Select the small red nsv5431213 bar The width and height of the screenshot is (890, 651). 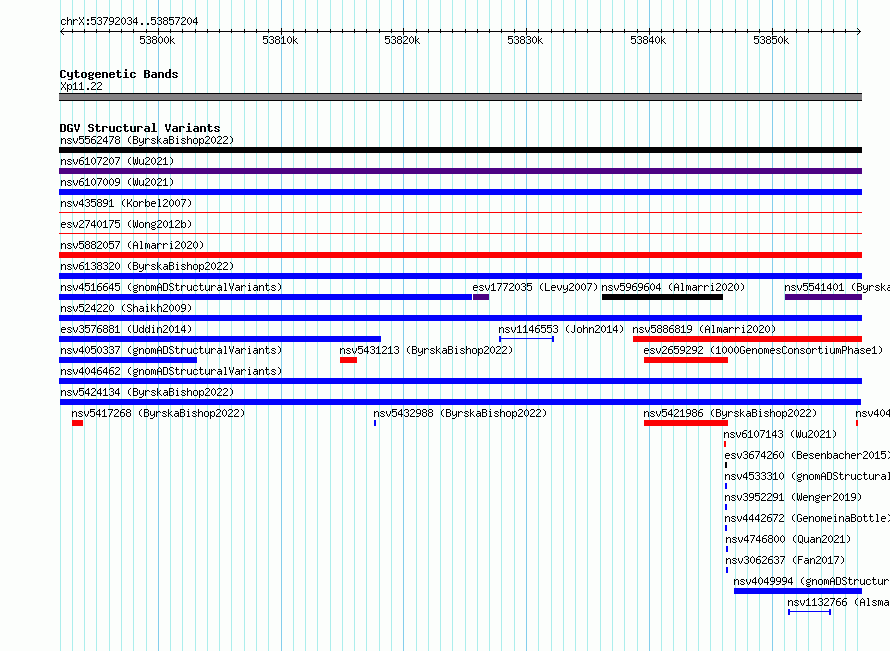pyautogui.click(x=349, y=360)
